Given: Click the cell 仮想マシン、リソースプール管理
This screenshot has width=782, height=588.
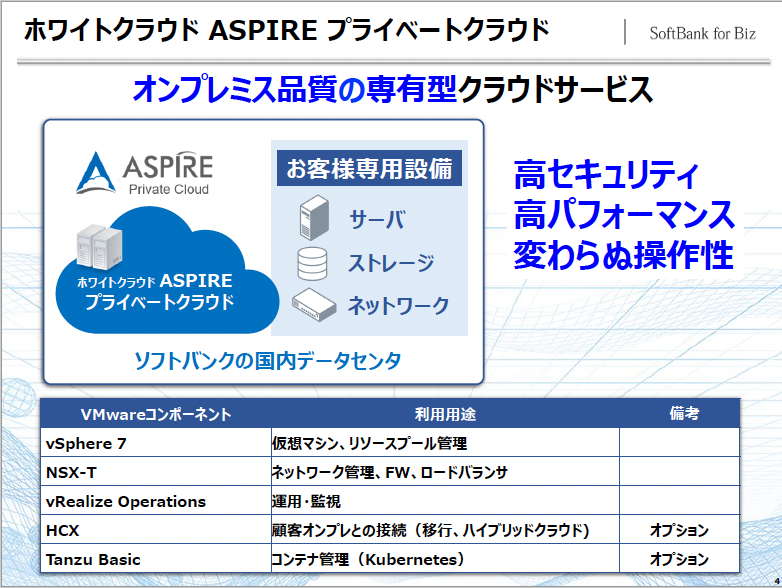Looking at the screenshot, I should pyautogui.click(x=445, y=443).
